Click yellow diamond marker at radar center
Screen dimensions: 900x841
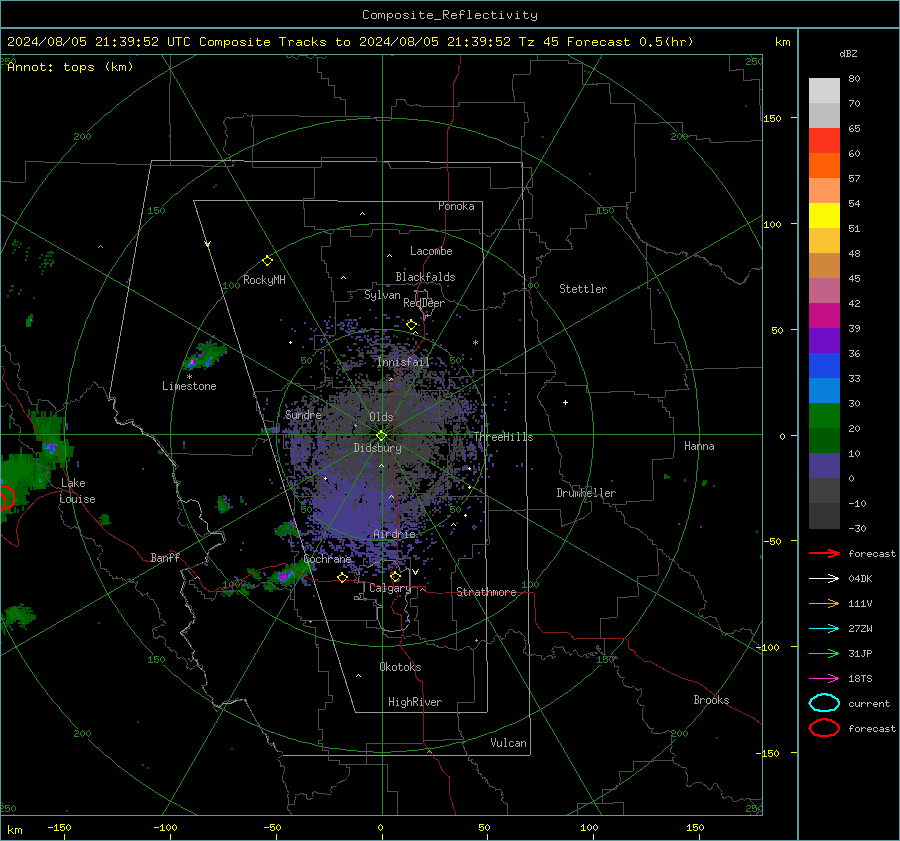click(382, 436)
